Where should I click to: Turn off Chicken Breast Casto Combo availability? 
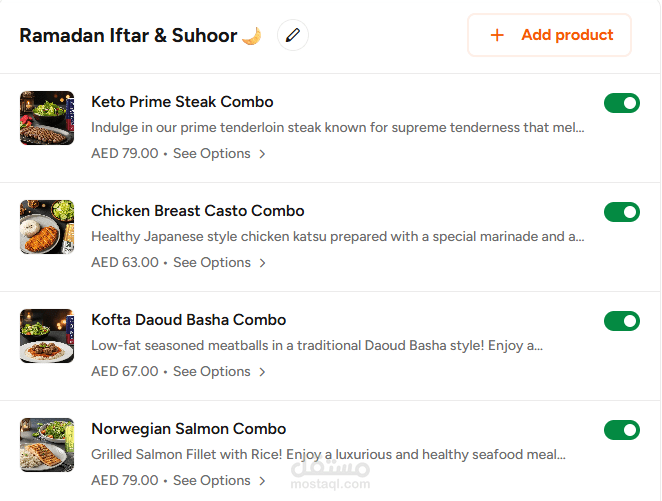pos(621,212)
